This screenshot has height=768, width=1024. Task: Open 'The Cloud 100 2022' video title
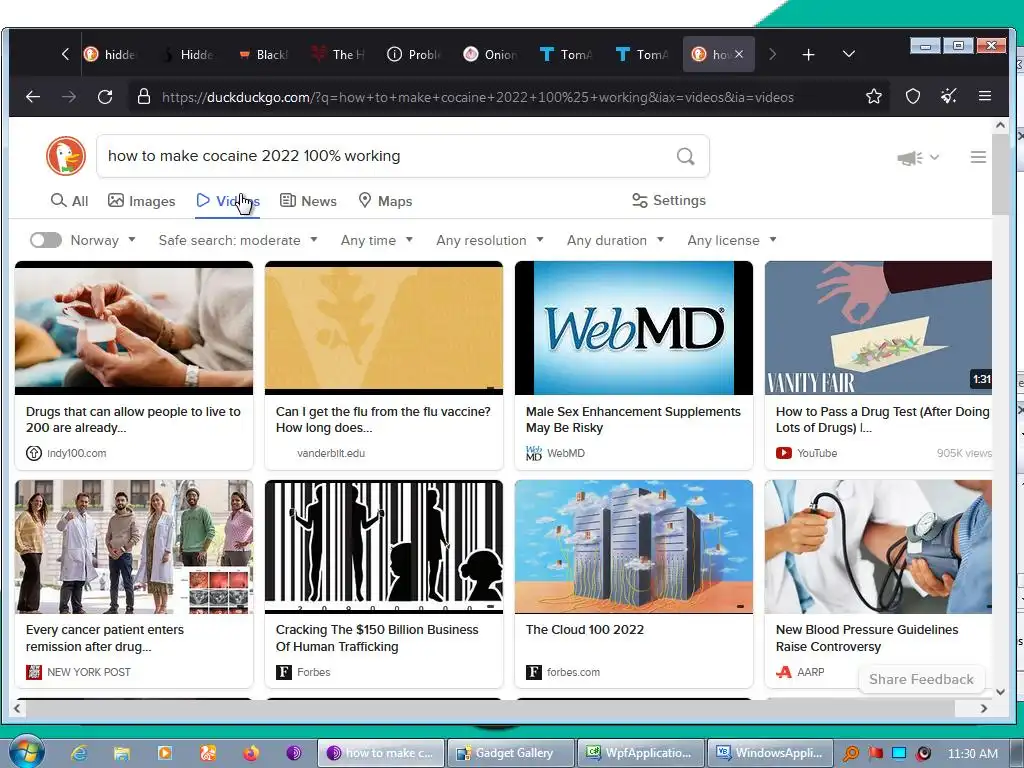tap(584, 630)
